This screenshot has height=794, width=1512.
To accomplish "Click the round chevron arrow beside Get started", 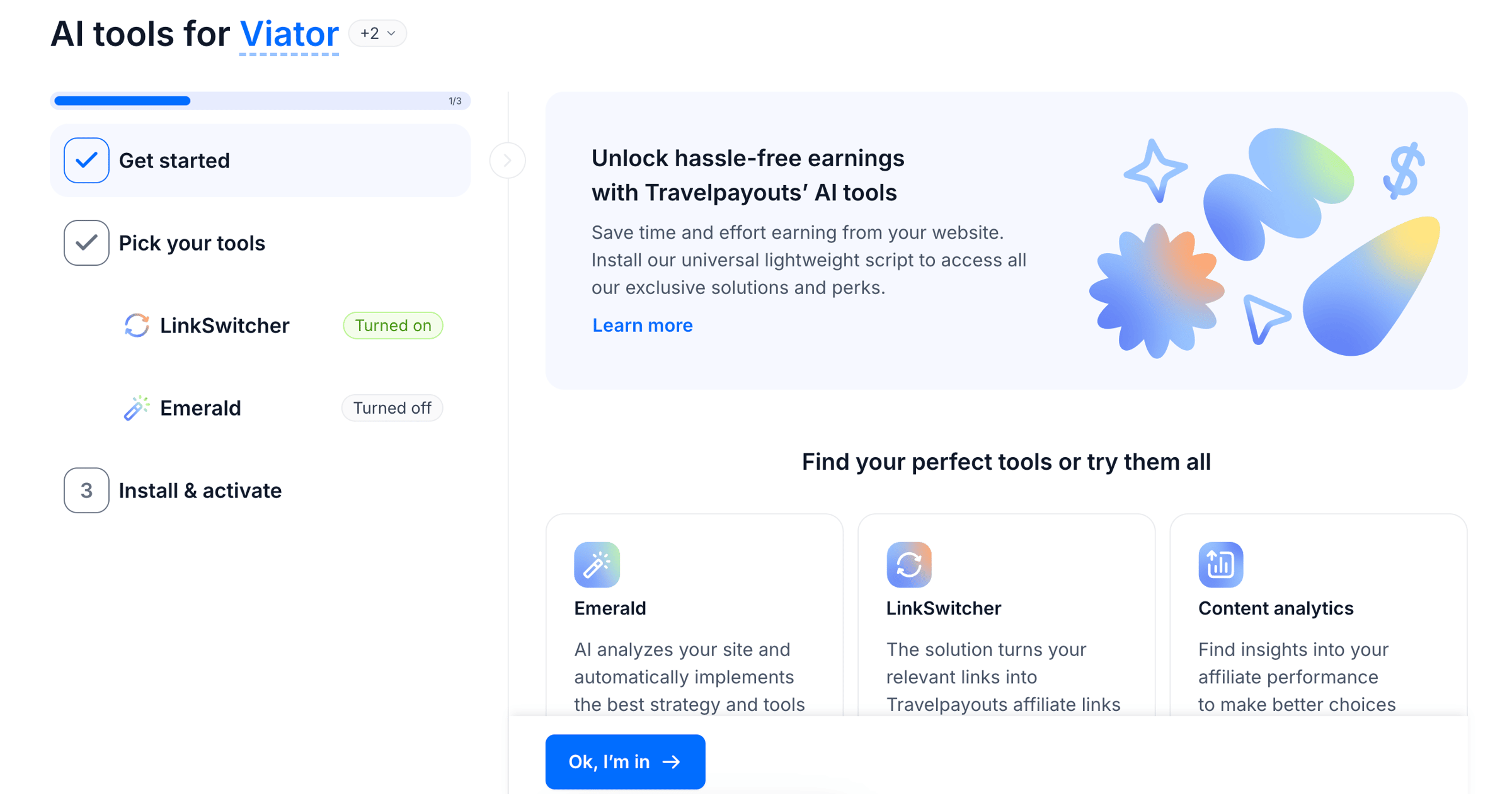I will [507, 161].
